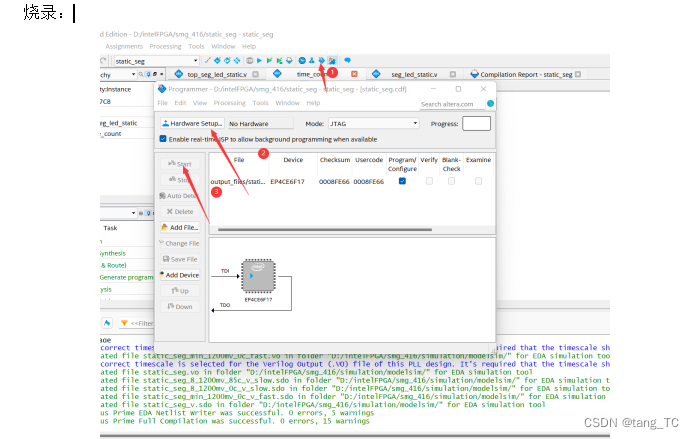Click the Down button in Programmer
Image resolution: width=694 pixels, height=439 pixels.
click(x=180, y=307)
